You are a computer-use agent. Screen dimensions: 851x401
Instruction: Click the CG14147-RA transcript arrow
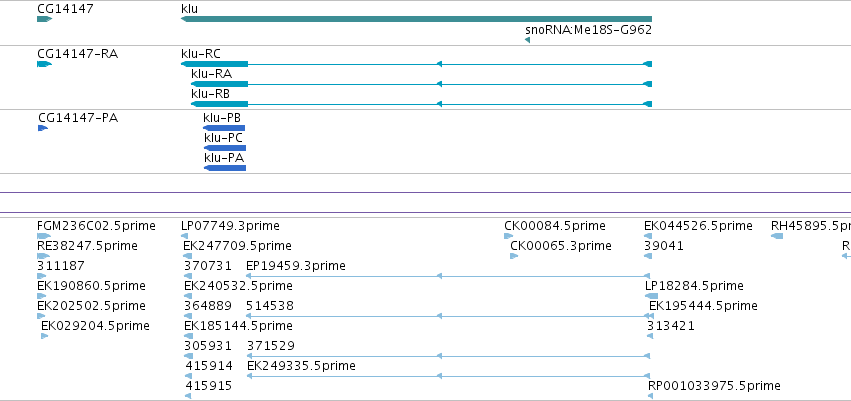(45, 64)
